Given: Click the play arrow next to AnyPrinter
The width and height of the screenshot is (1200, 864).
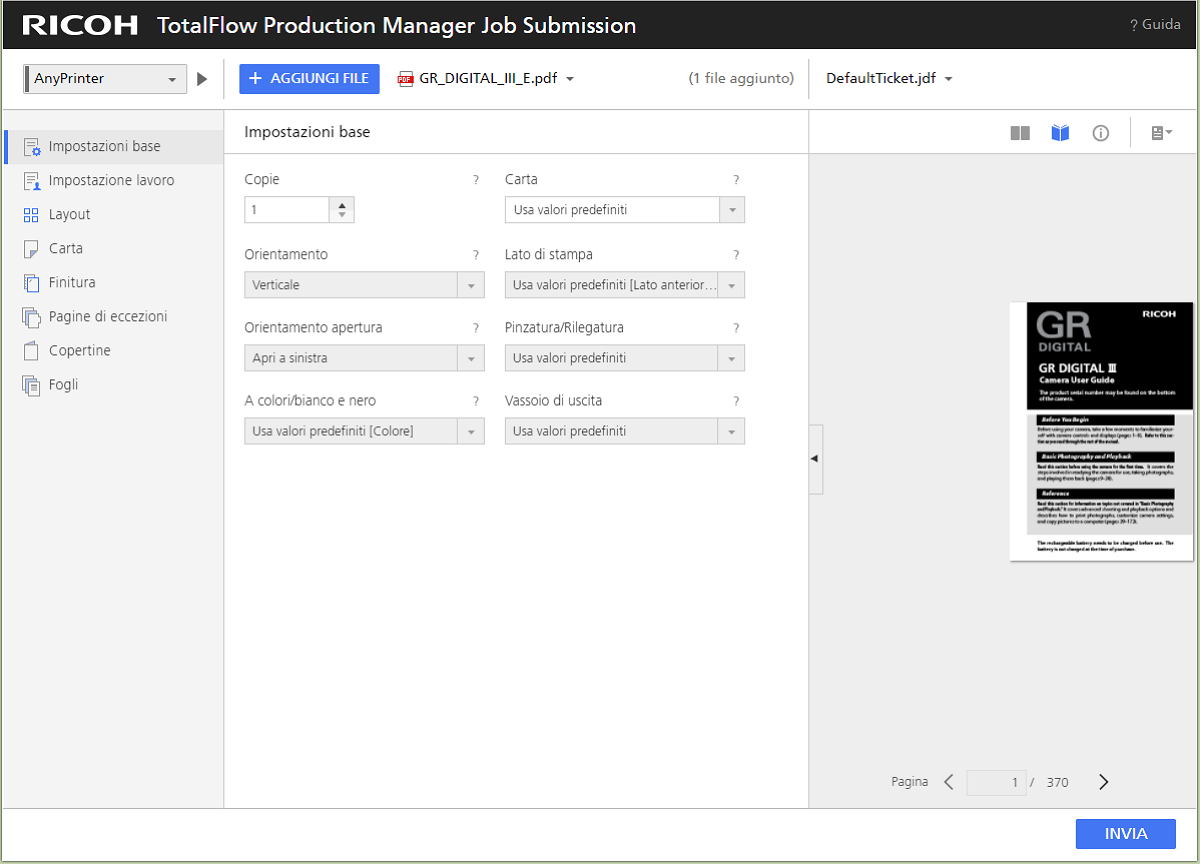Looking at the screenshot, I should (x=202, y=79).
